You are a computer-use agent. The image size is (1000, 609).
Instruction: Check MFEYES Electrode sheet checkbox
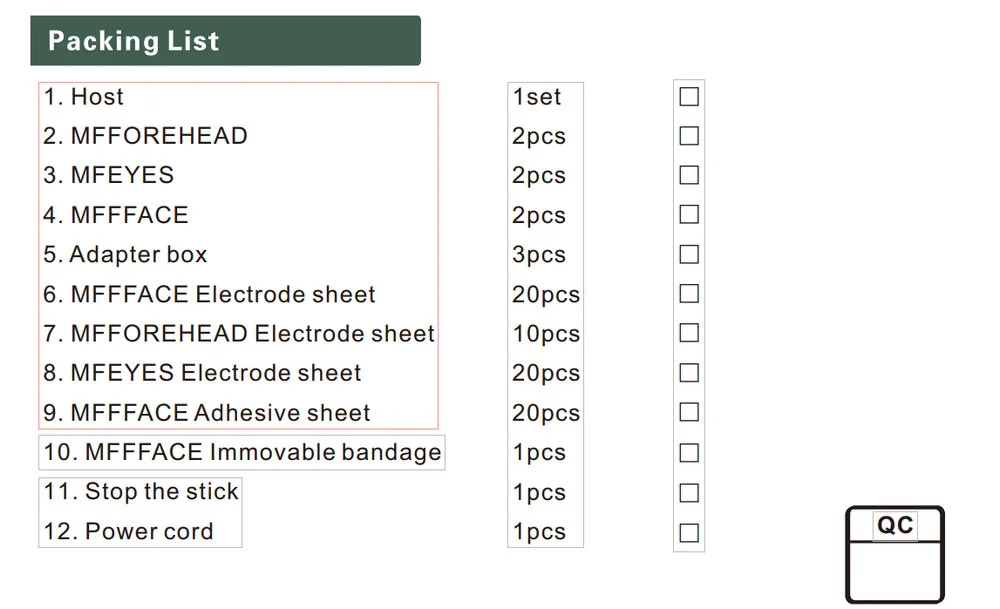pyautogui.click(x=689, y=373)
